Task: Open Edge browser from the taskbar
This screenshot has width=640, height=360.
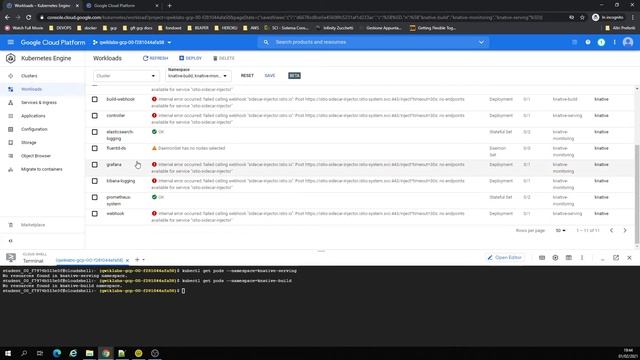Action: coord(57,353)
